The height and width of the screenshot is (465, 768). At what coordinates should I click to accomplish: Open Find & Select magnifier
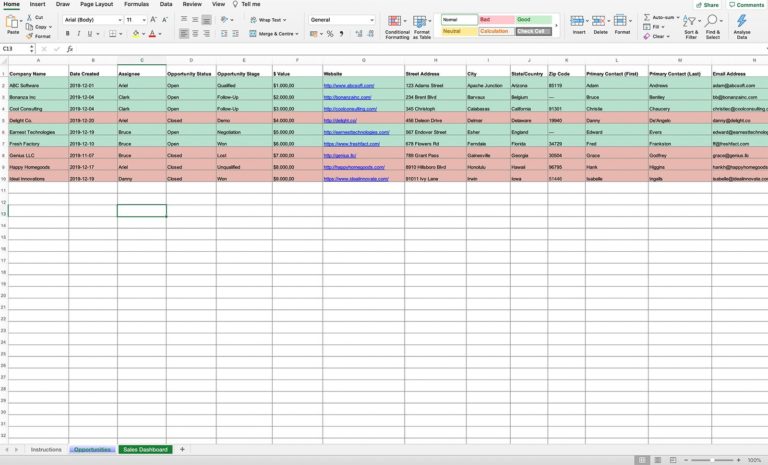[x=713, y=27]
